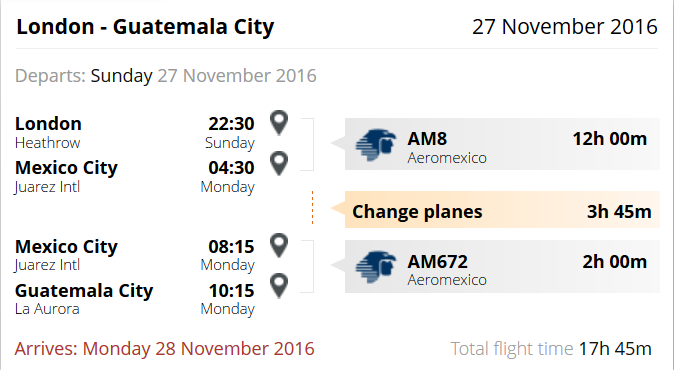674x370 pixels.
Task: Click the Change planes layover bar
Action: (502, 210)
